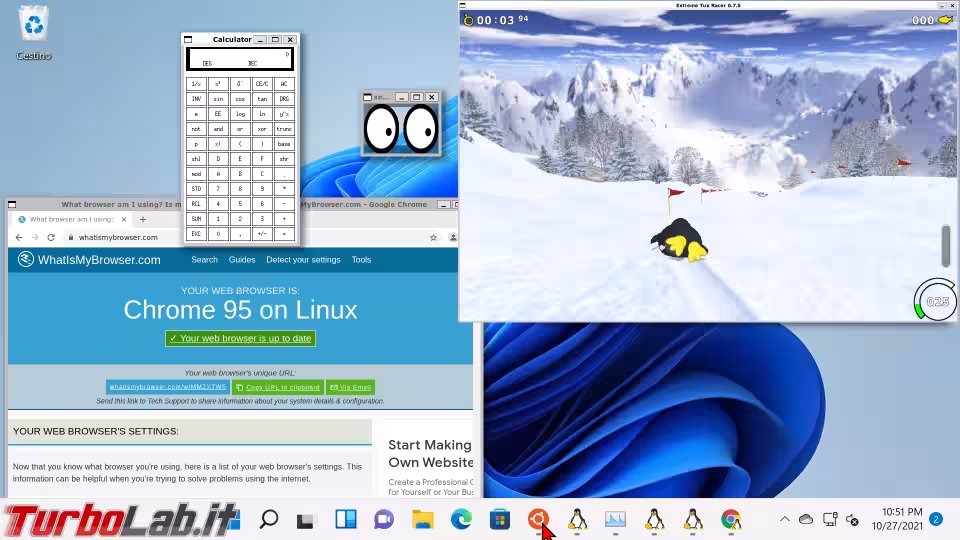The image size is (960, 540).
Task: Bookmark the page with the star icon
Action: [433, 238]
